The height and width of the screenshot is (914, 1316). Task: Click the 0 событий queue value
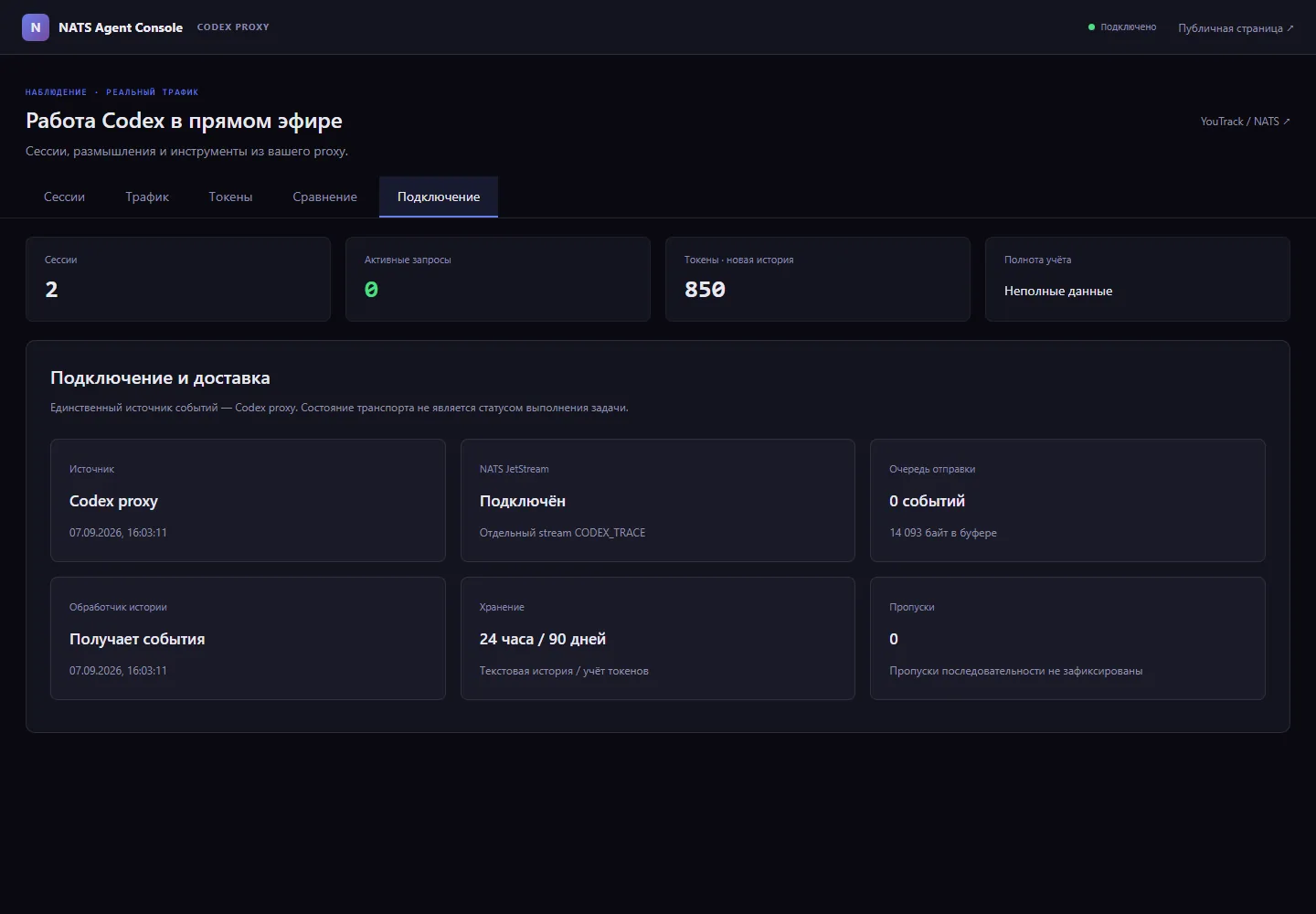(927, 501)
